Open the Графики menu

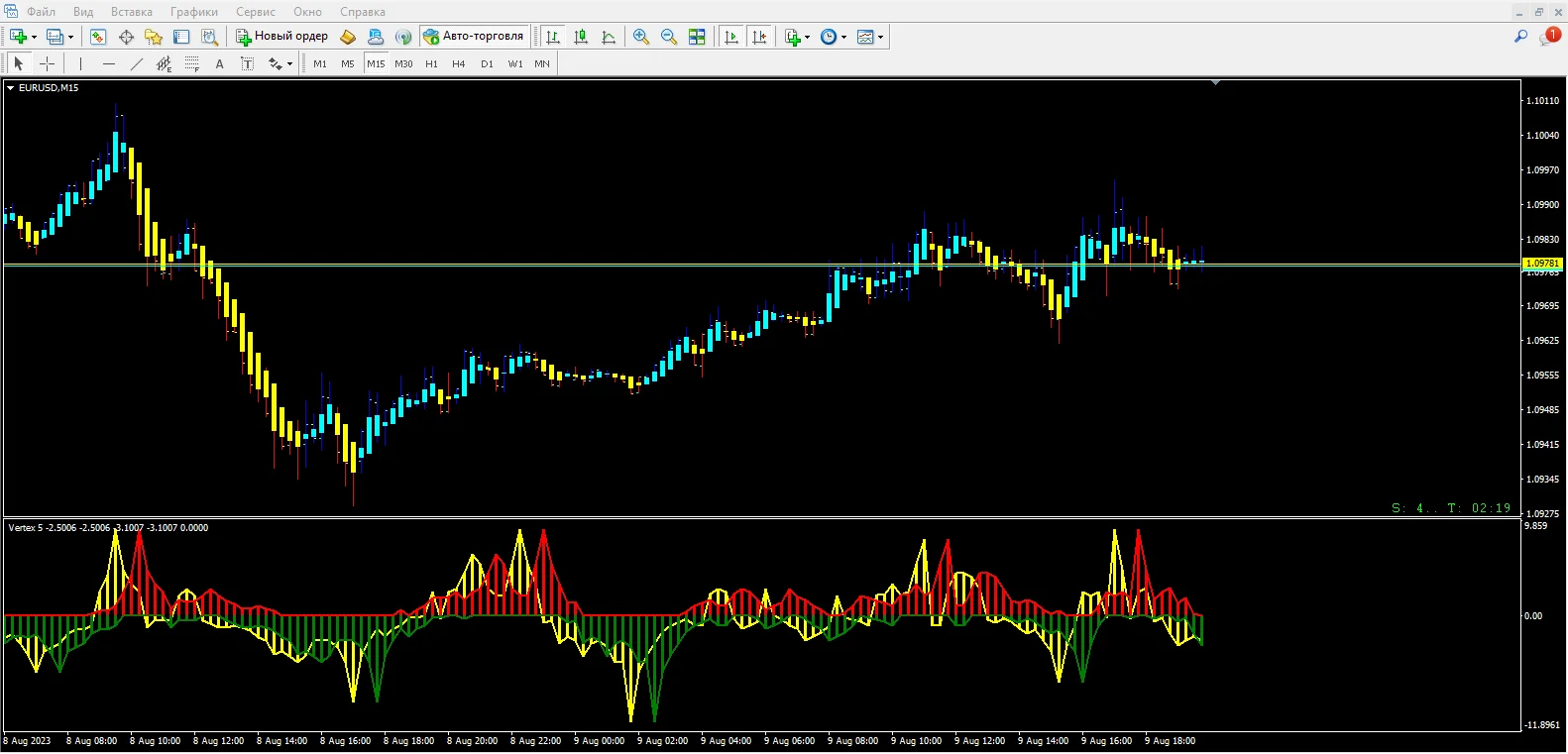pyautogui.click(x=194, y=12)
